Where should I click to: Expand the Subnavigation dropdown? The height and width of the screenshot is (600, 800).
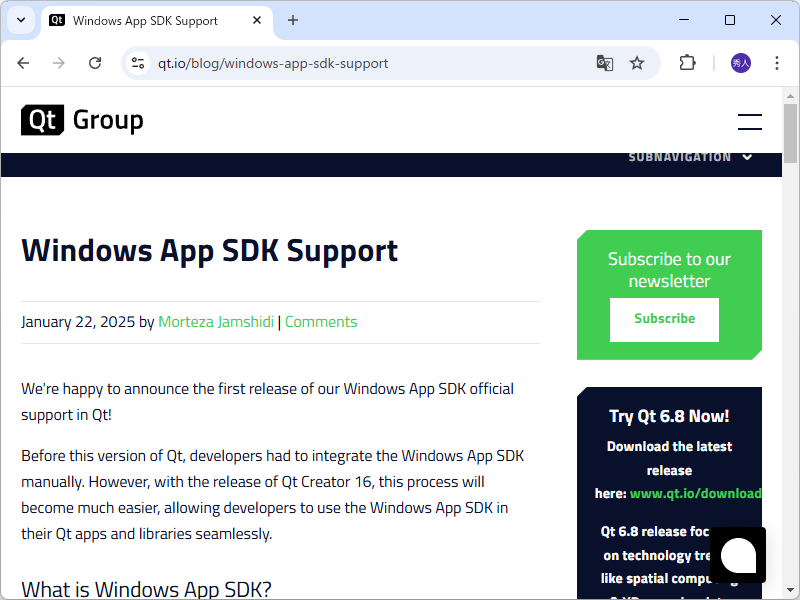point(690,157)
